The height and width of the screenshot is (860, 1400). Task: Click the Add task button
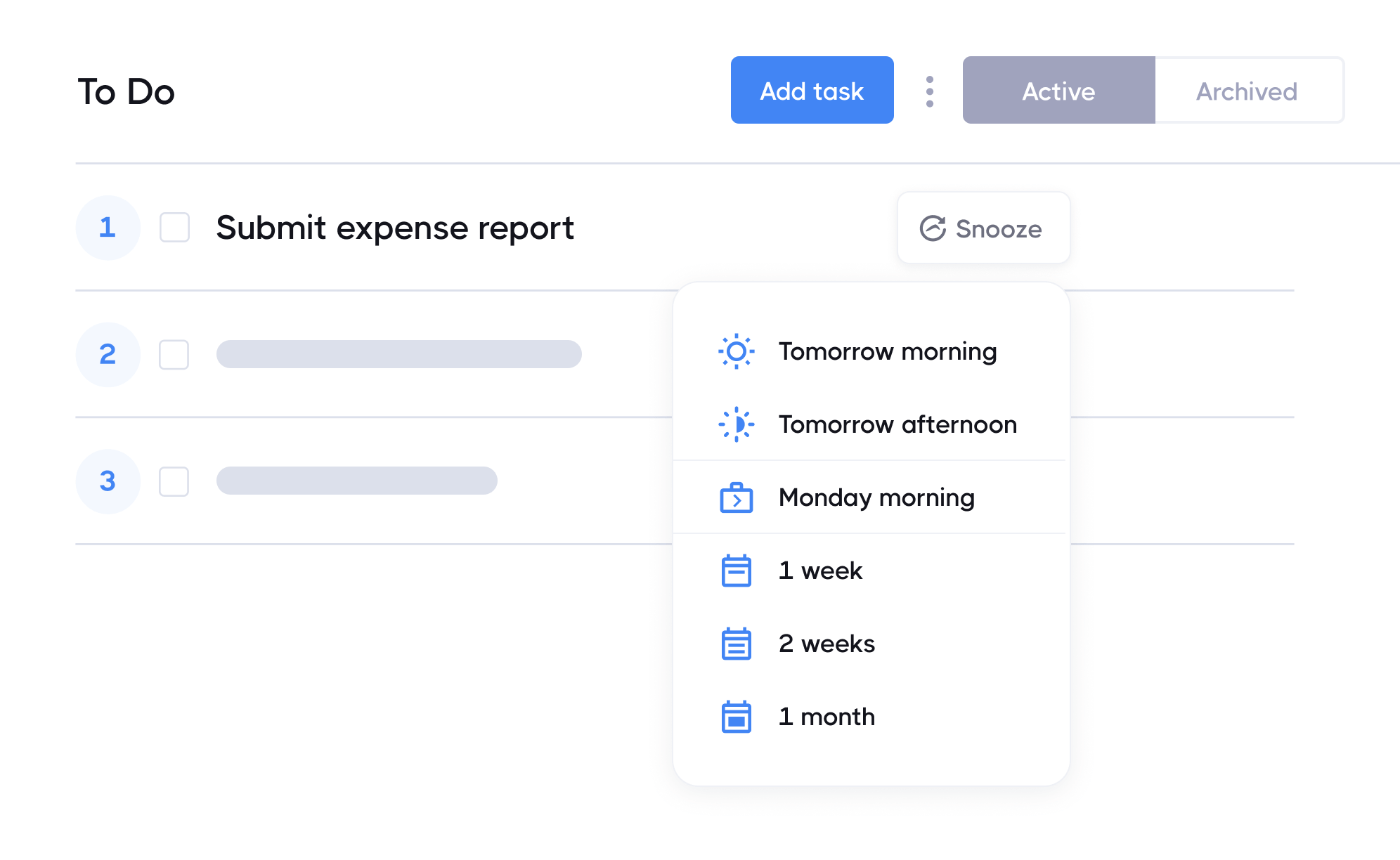coord(812,91)
